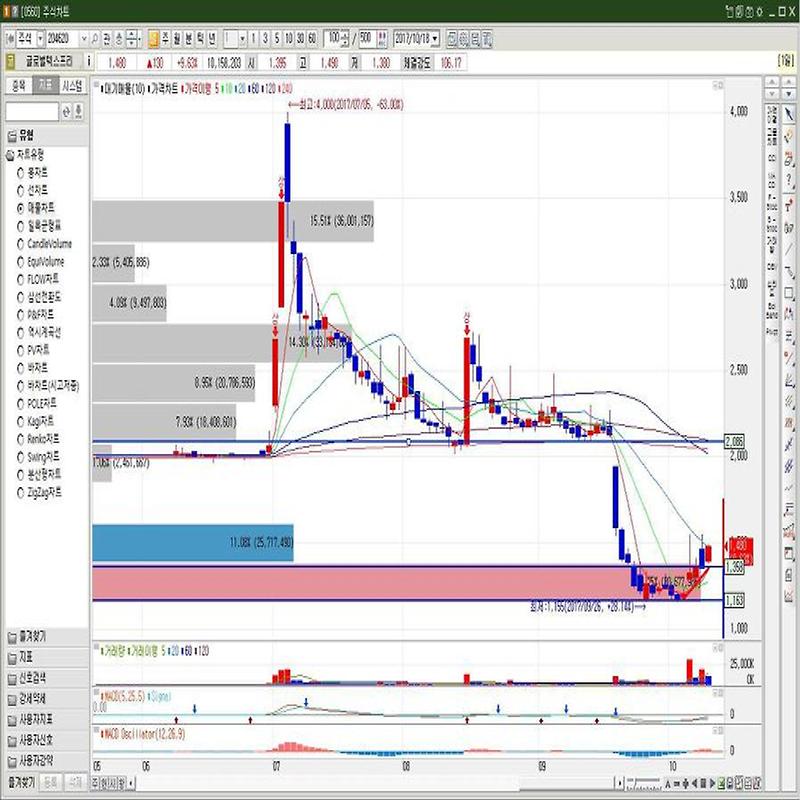Click the 월 monthly period button

(x=177, y=38)
